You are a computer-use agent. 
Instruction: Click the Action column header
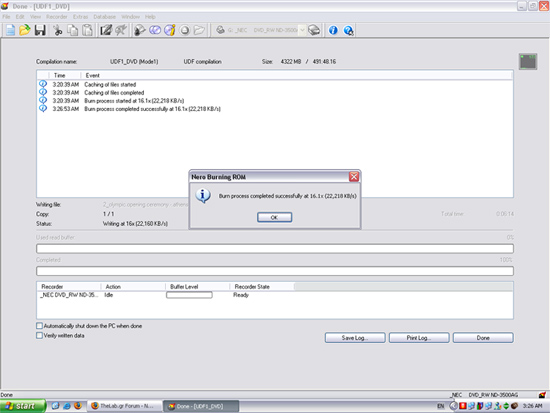pyautogui.click(x=133, y=287)
